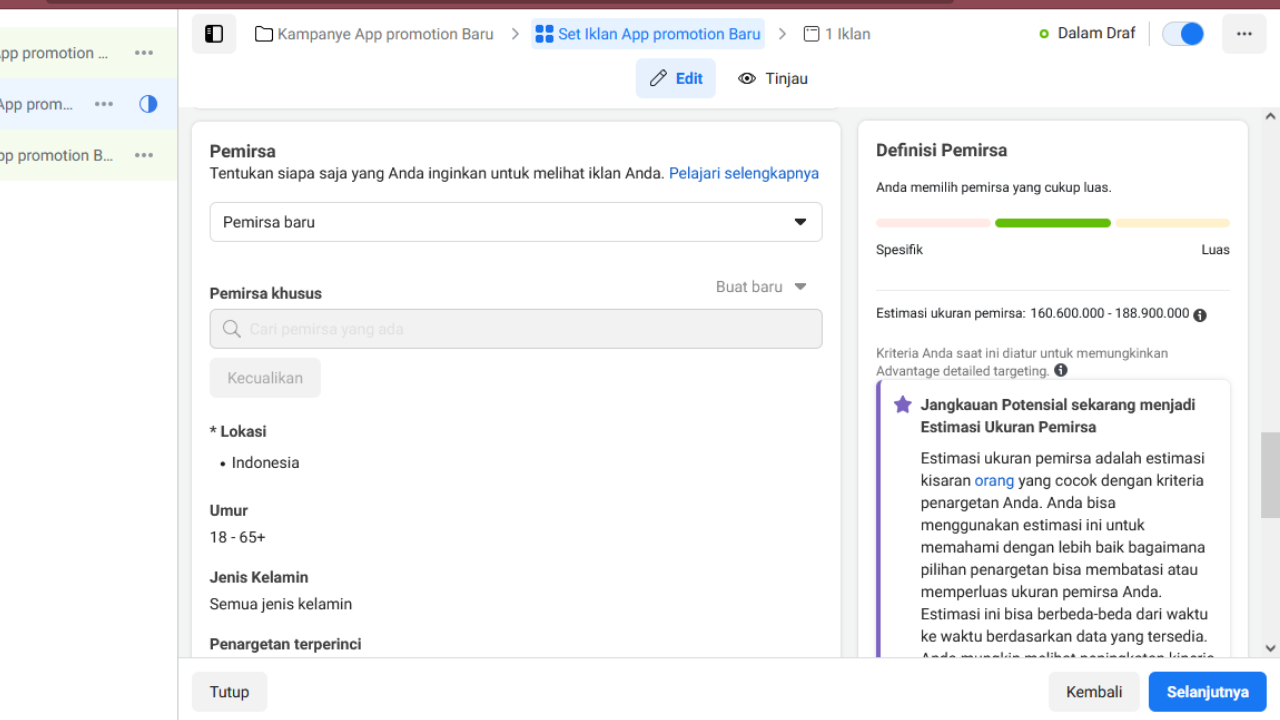Click the pencil icon on Edit tab
1280x720 pixels.
(658, 78)
